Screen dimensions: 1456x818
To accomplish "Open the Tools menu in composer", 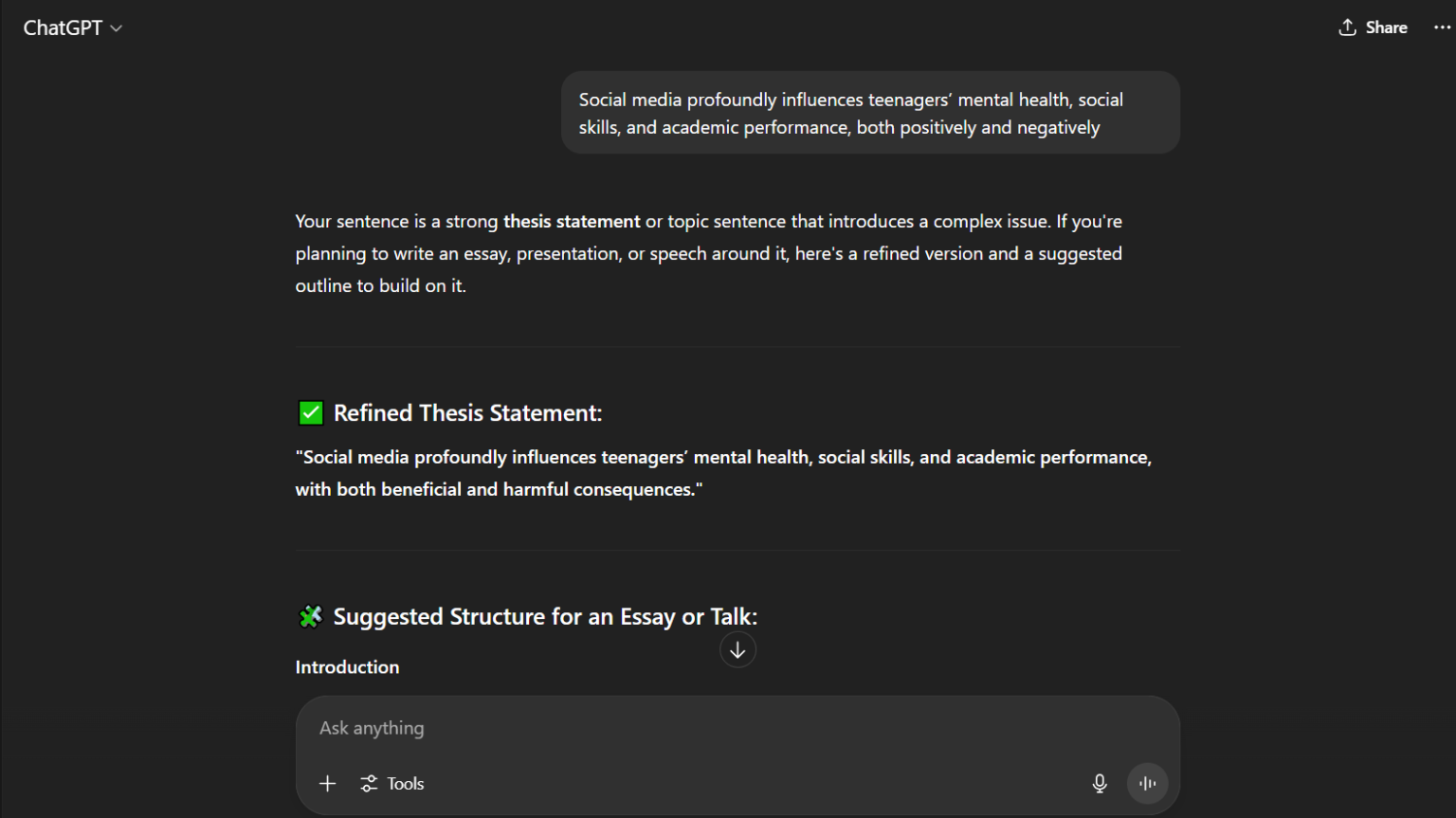I will coord(392,784).
